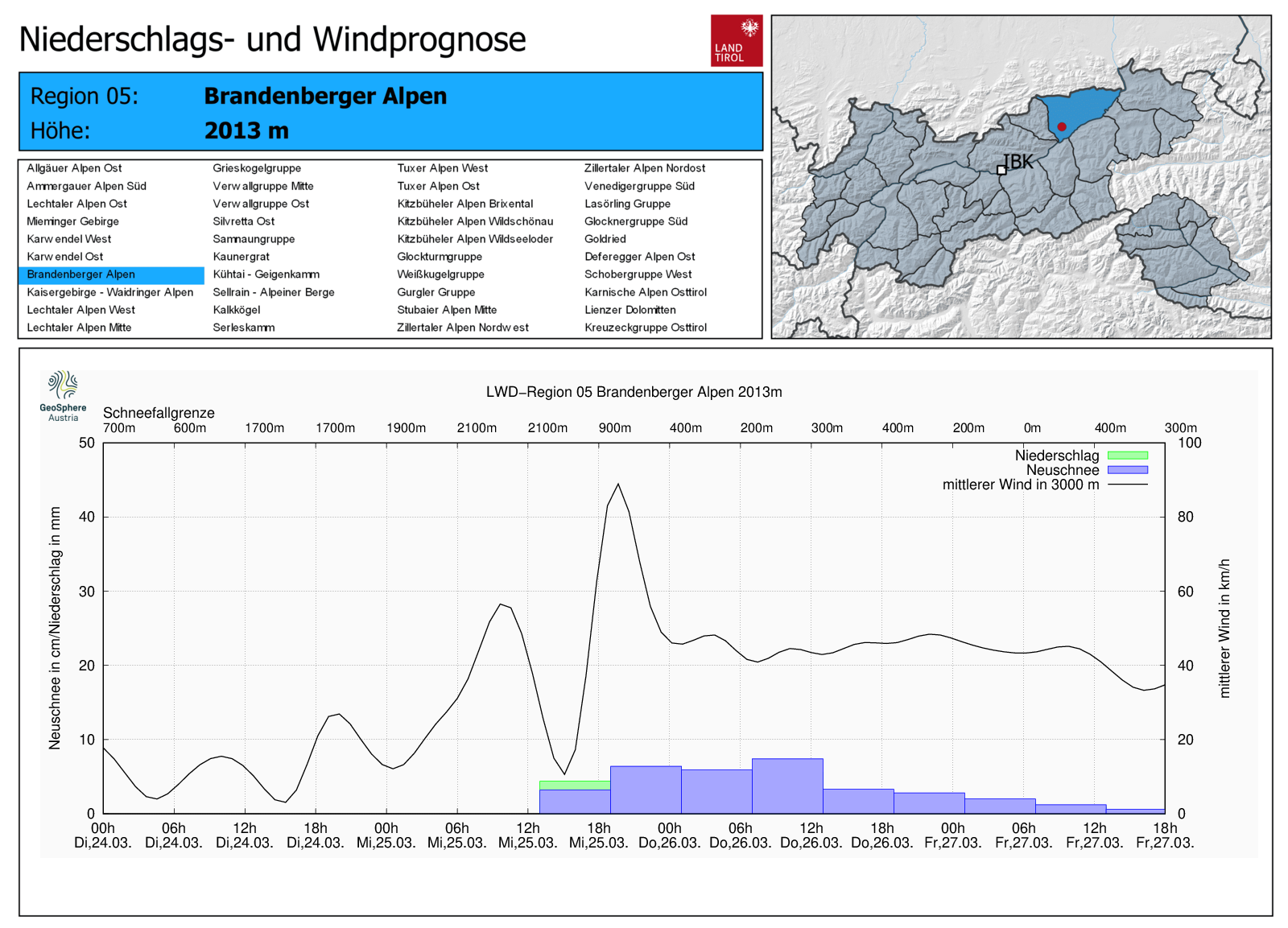Select Kaisergebirge - Waidringer Alpen region
1288x928 pixels.
pyautogui.click(x=110, y=292)
